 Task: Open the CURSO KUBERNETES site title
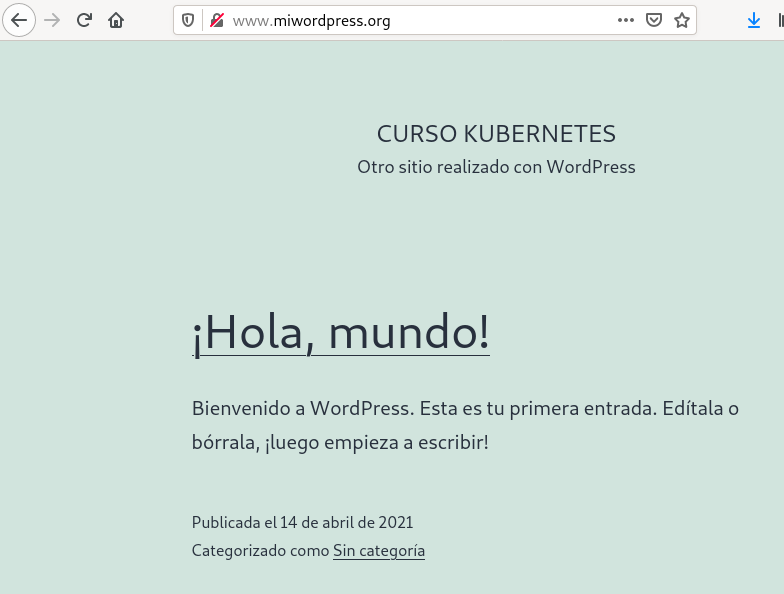pos(496,134)
